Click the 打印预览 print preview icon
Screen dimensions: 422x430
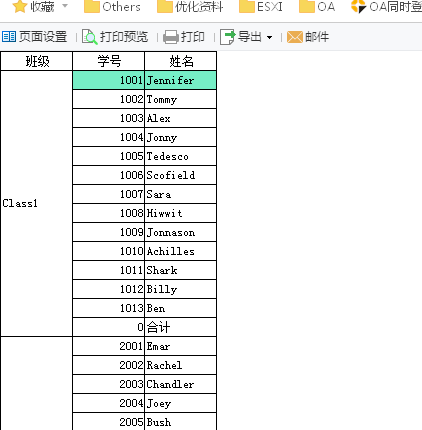(90, 37)
